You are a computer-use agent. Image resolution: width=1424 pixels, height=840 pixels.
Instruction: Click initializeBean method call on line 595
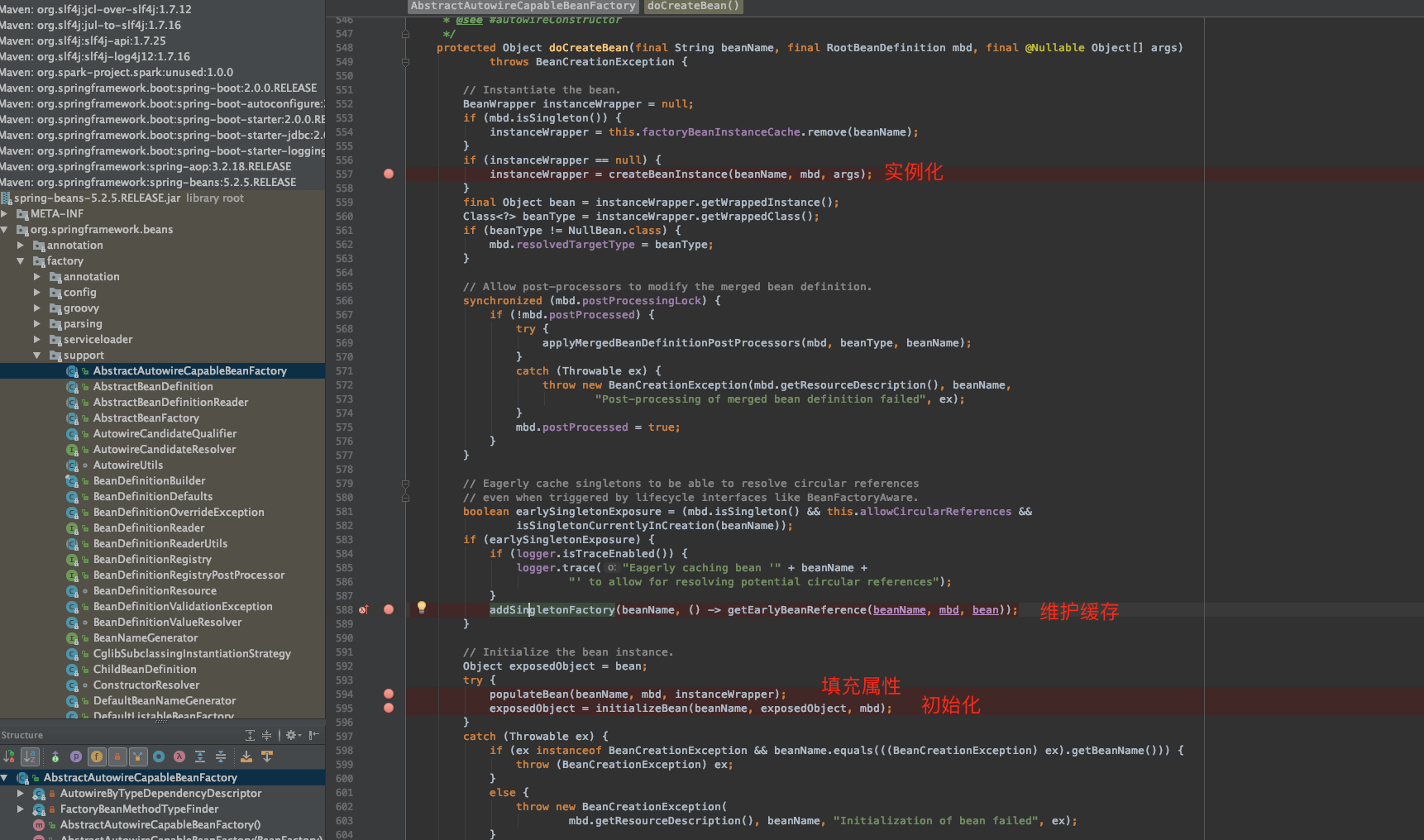(x=641, y=709)
